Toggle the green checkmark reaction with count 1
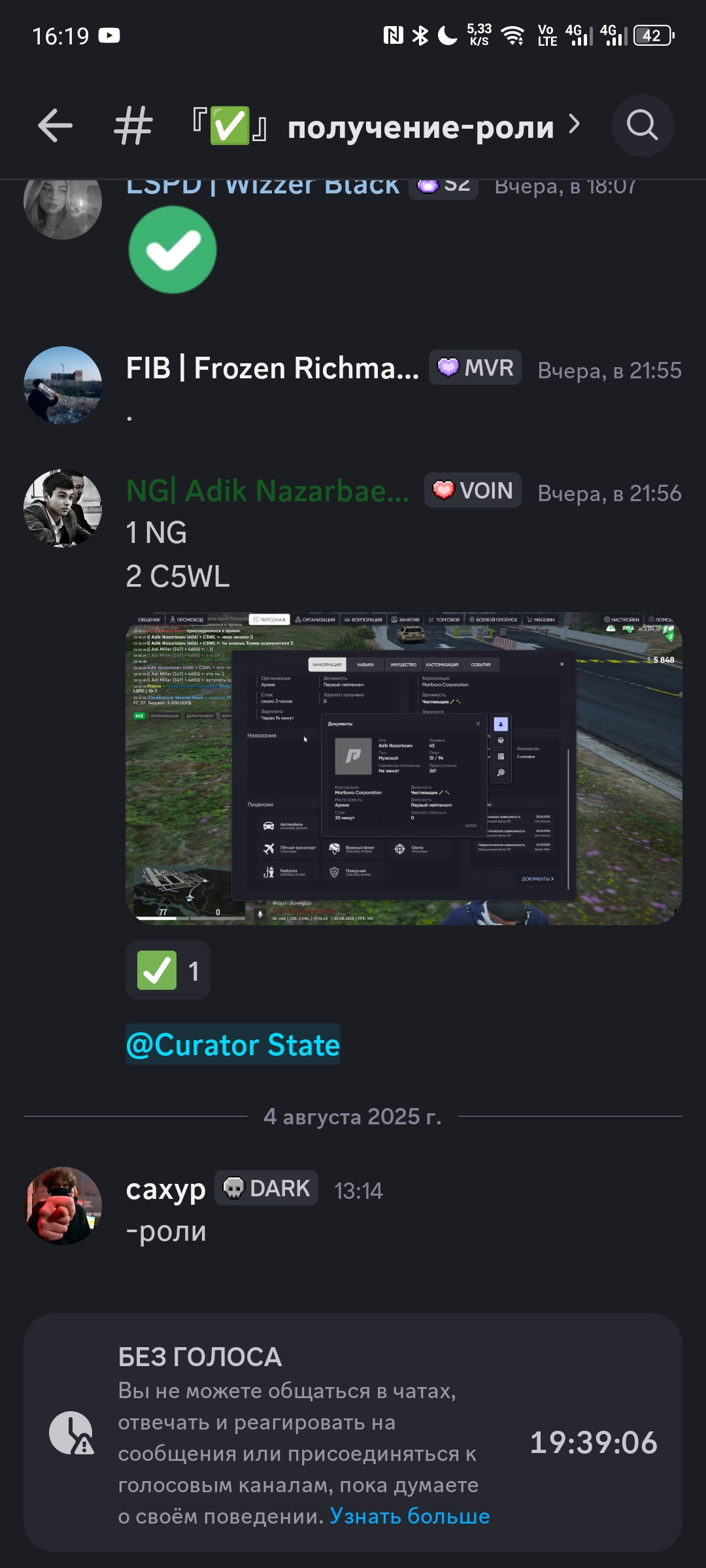This screenshot has width=706, height=1568. tap(168, 970)
